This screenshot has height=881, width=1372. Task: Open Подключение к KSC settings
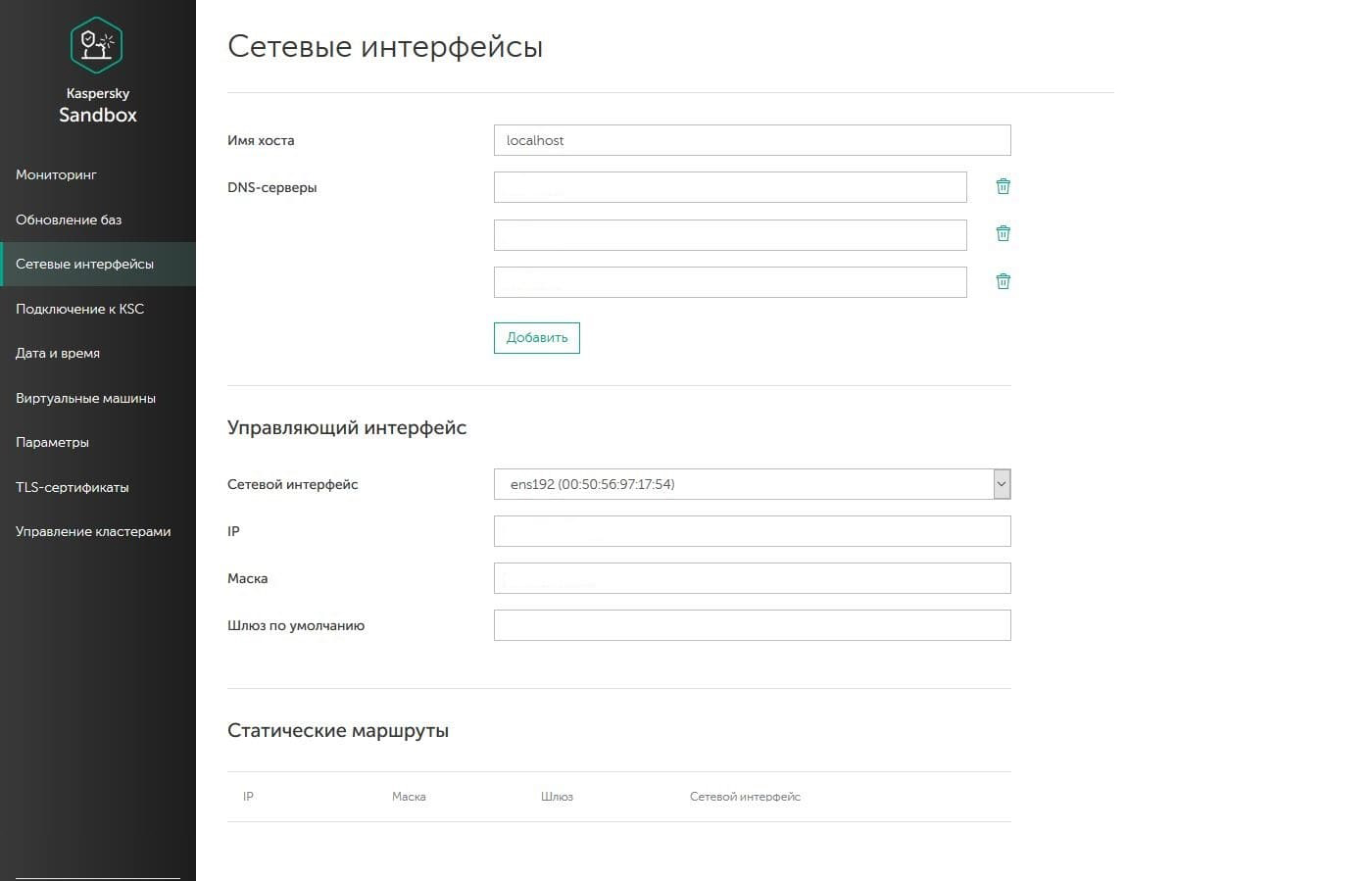79,309
